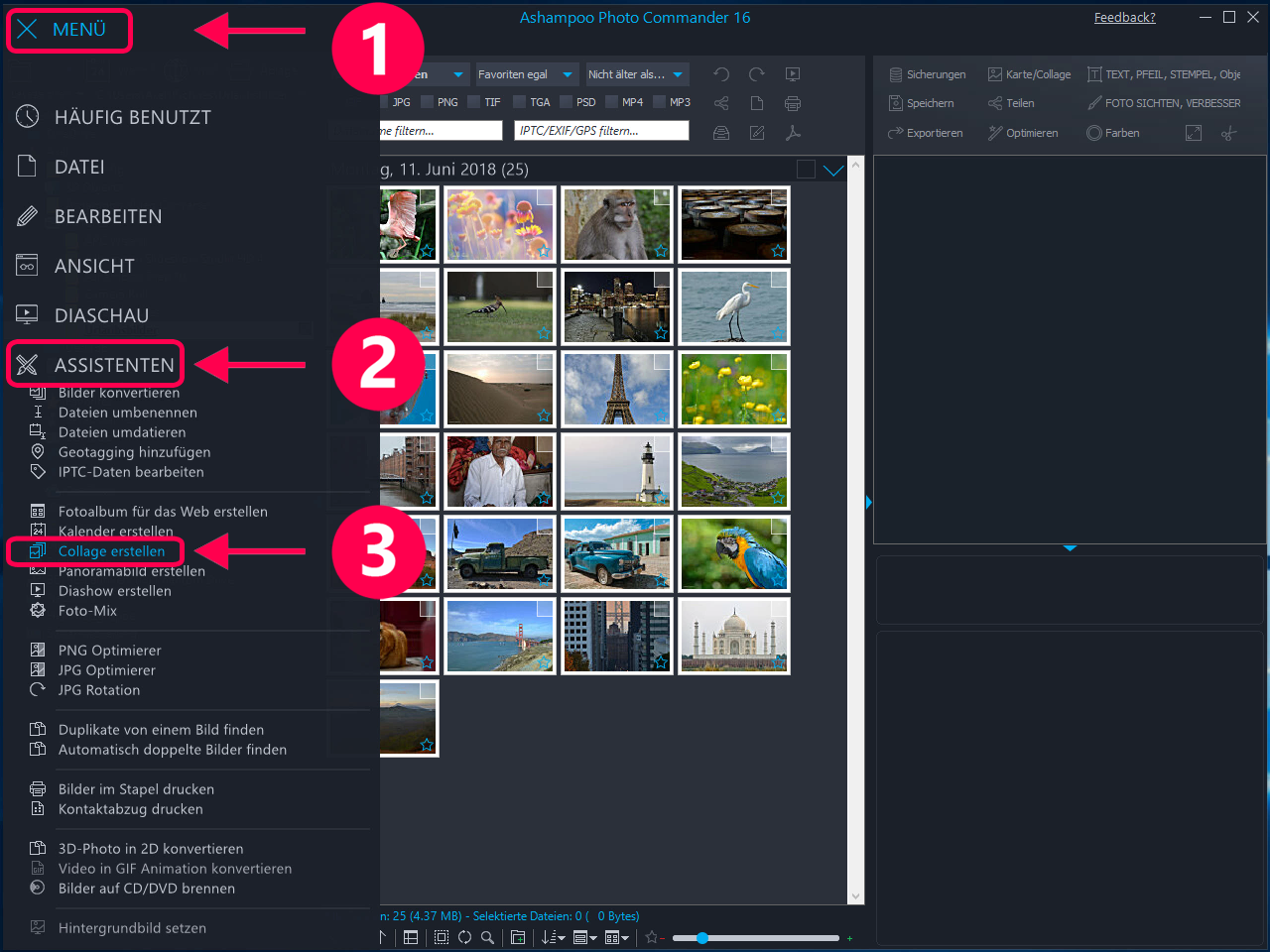Click the blue arrow below the preview pane
The image size is (1270, 952).
pos(1070,547)
